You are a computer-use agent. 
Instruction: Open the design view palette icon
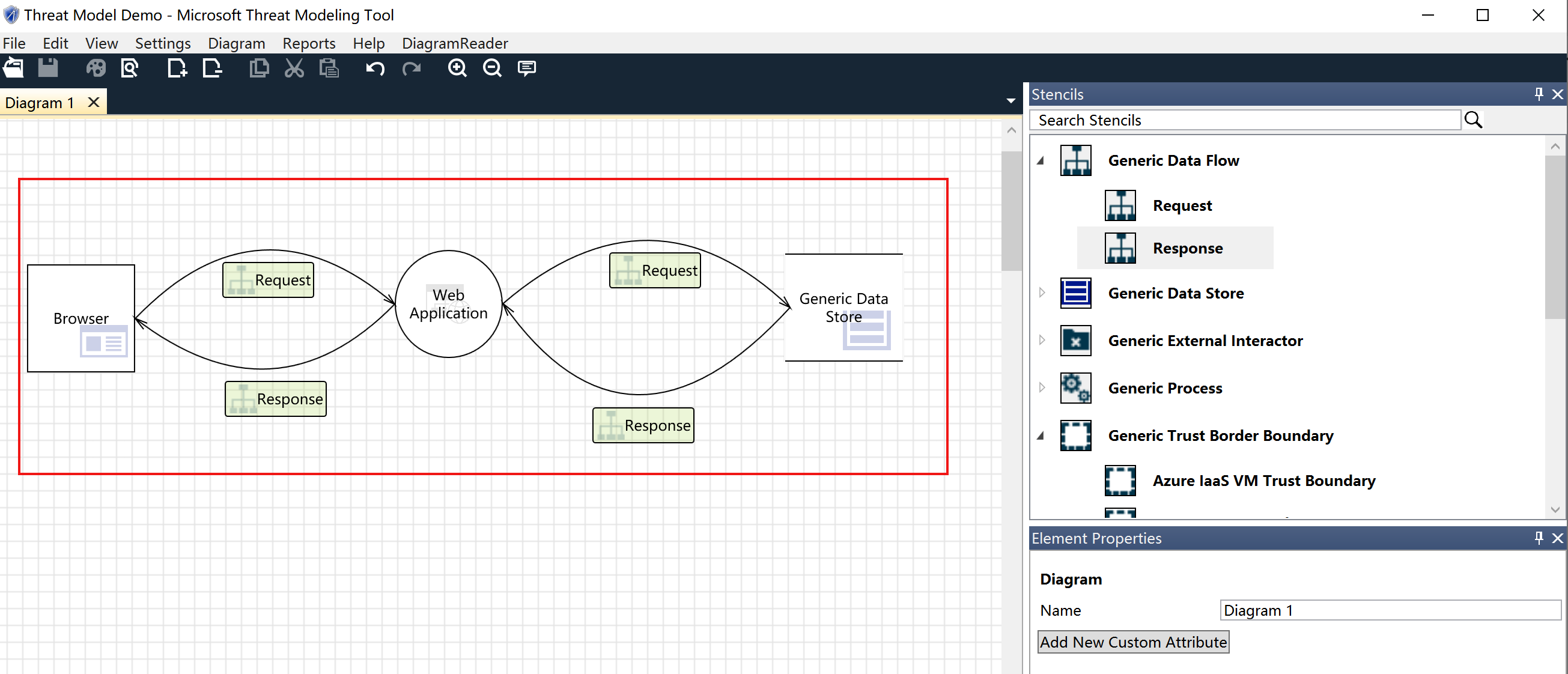(x=96, y=68)
